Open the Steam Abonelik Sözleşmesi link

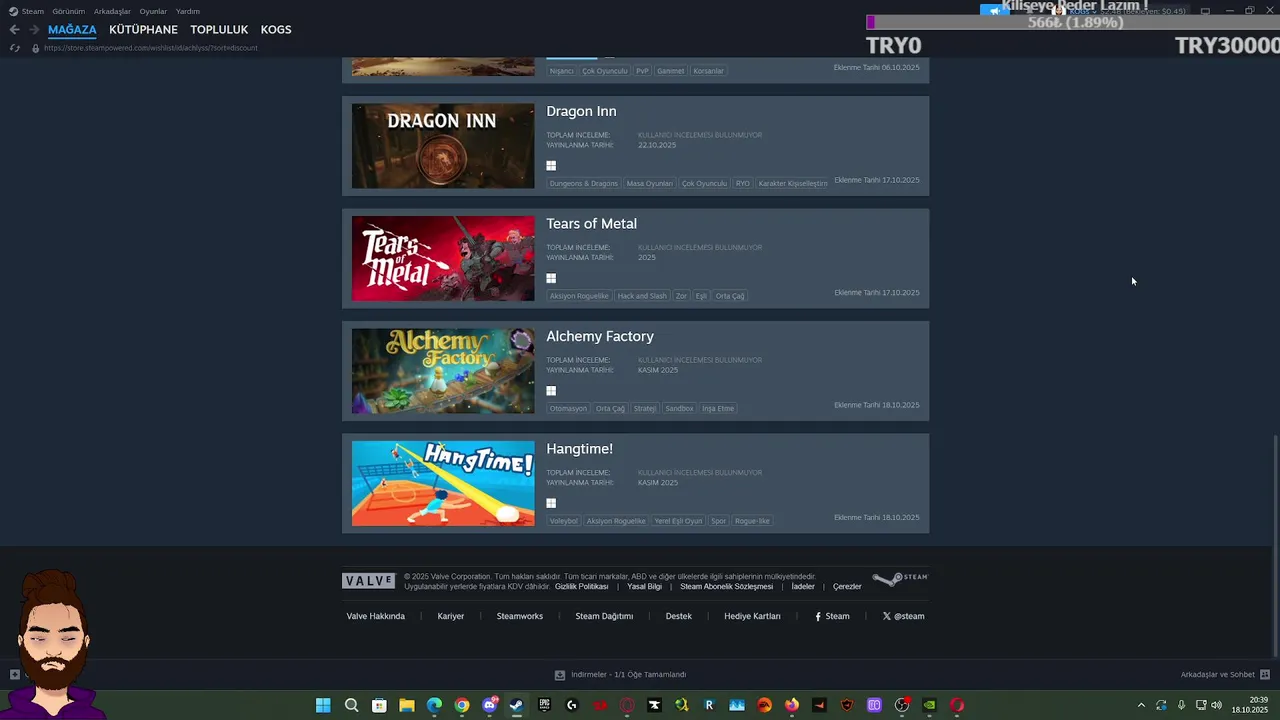[726, 587]
